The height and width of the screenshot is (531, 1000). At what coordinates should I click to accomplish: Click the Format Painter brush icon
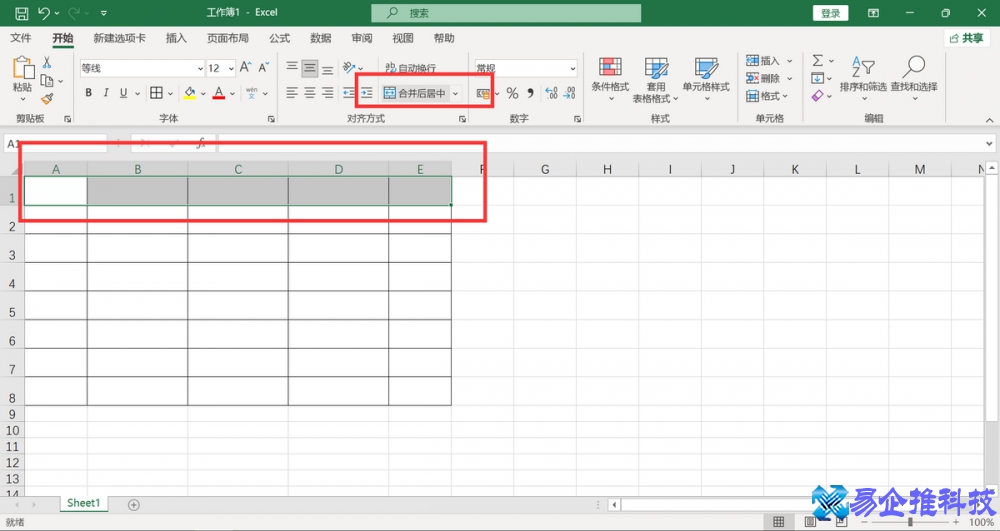47,98
